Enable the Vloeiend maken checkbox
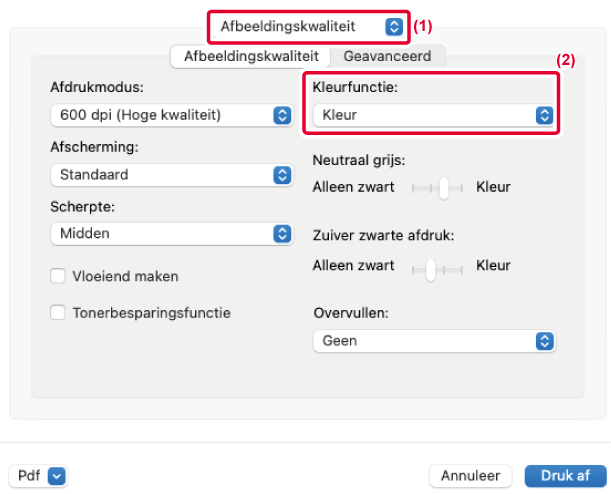This screenshot has height=494, width=611. tap(58, 276)
